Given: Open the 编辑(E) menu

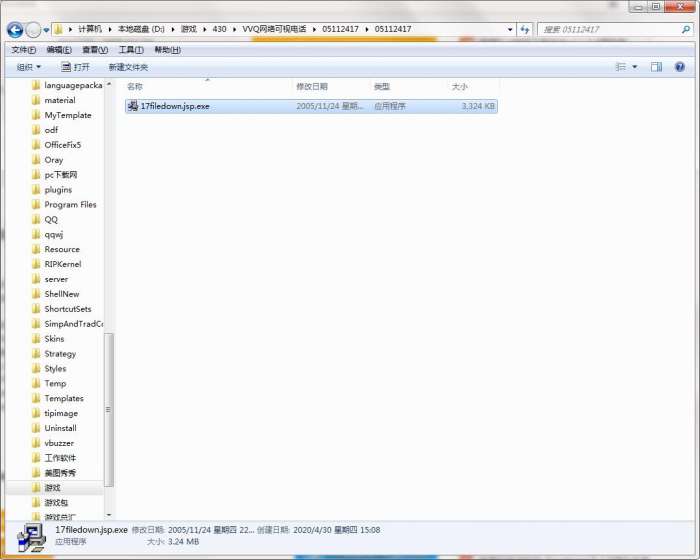Looking at the screenshot, I should coord(59,50).
